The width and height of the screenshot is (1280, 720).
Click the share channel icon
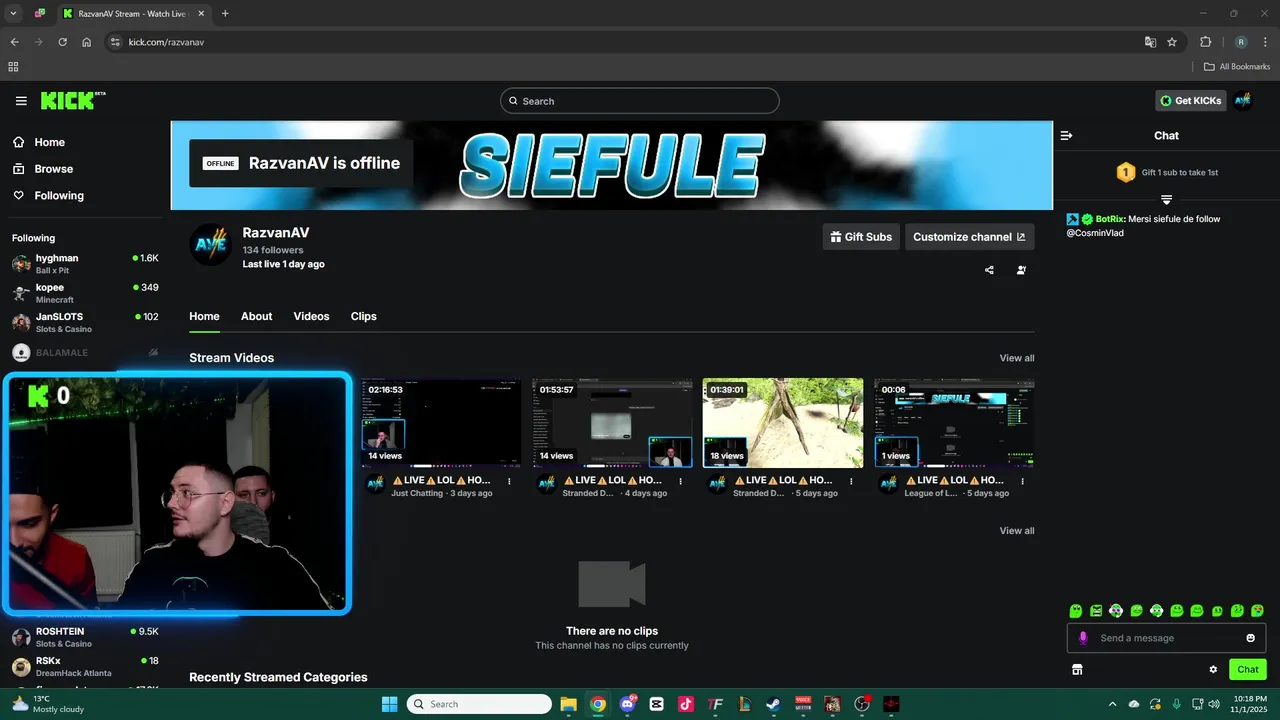(x=989, y=270)
